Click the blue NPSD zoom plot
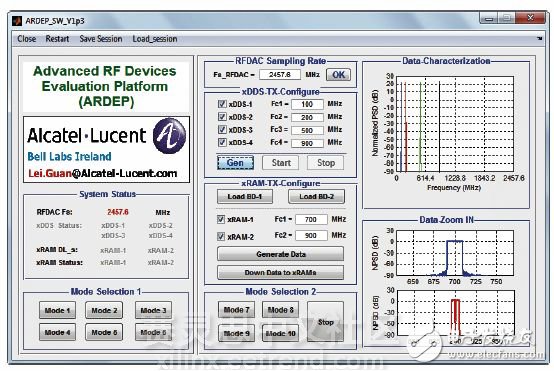The image size is (554, 371). click(455, 253)
